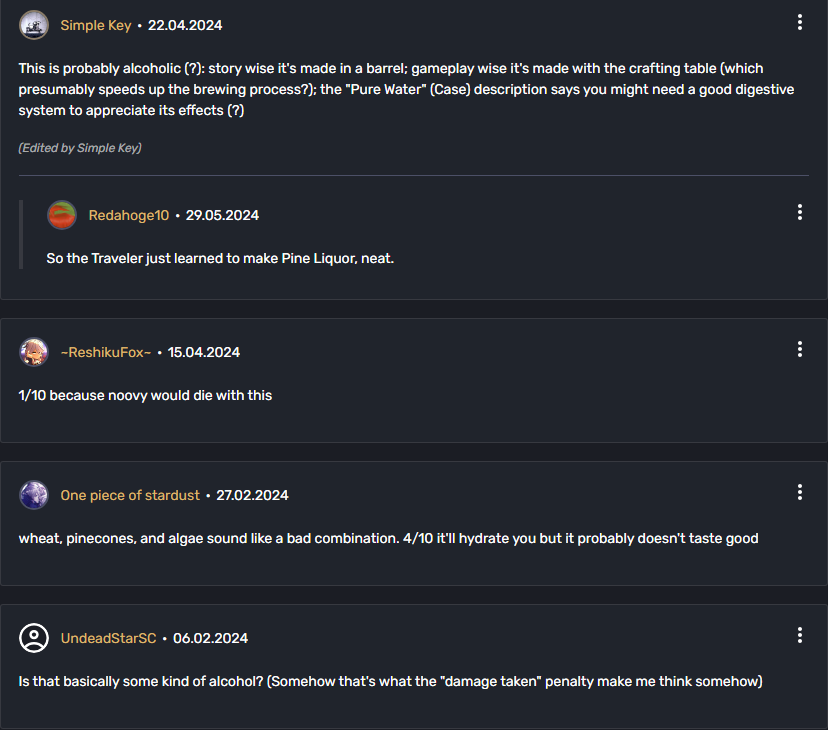
Task: Open three-dot menu on UndeadStarSC's comment
Action: (799, 635)
